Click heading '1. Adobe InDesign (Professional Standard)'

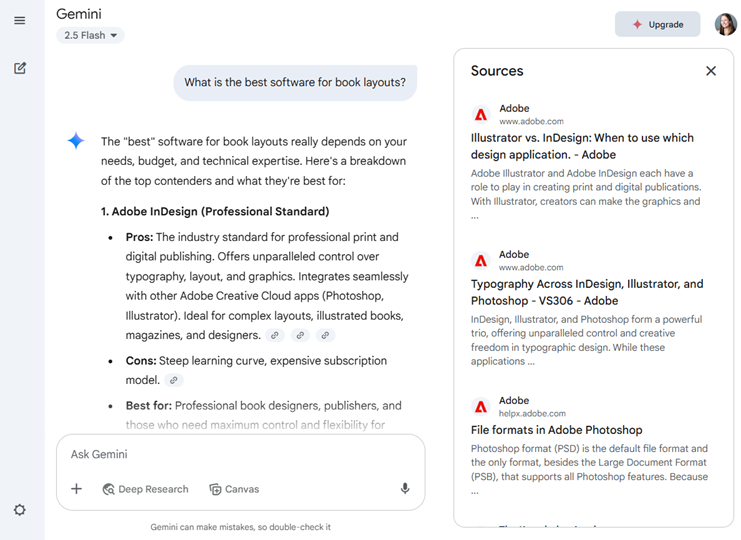click(215, 211)
